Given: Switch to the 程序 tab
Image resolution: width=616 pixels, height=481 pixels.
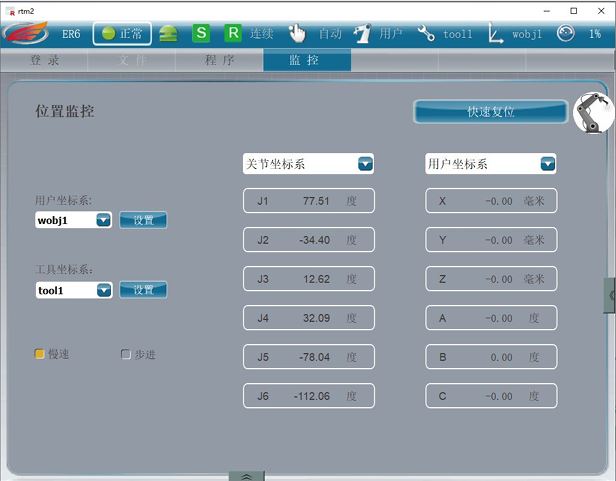Looking at the screenshot, I should [219, 60].
